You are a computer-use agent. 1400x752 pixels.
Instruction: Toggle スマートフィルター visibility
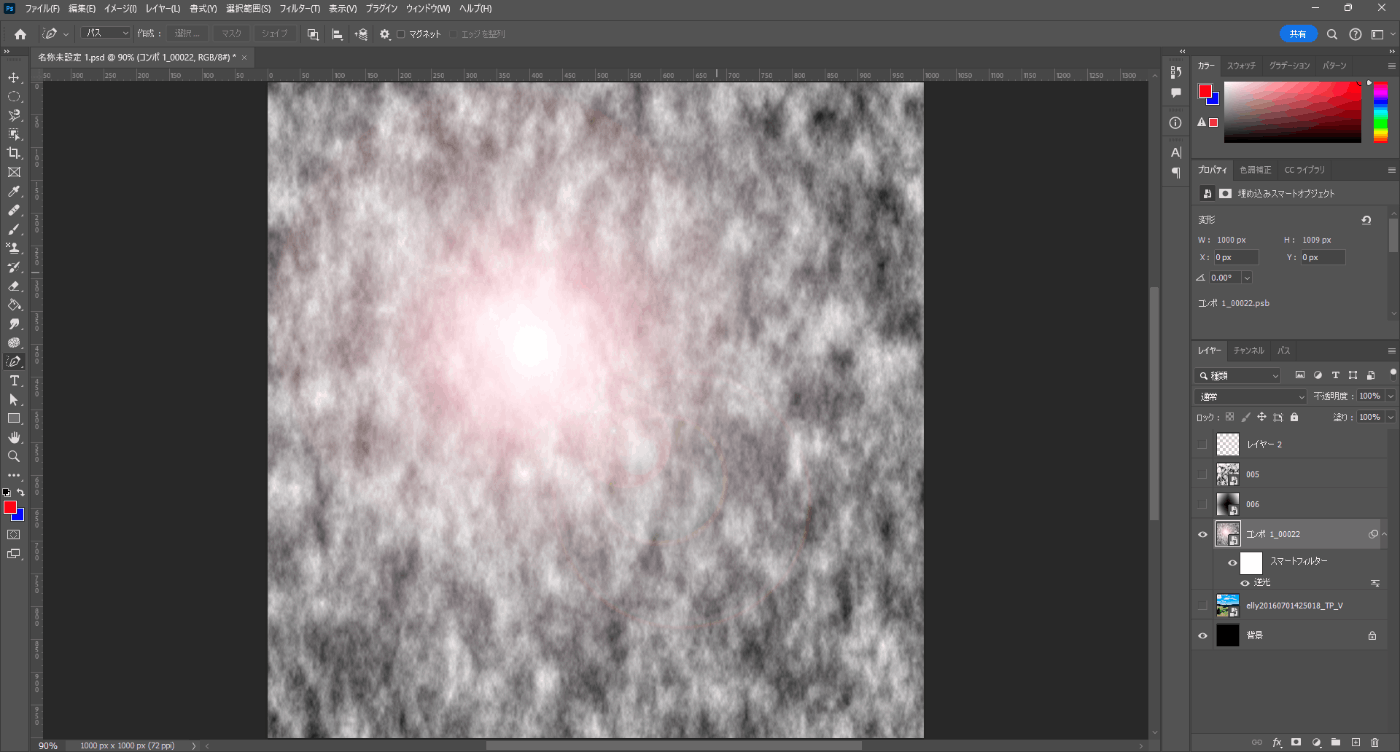pos(1233,563)
